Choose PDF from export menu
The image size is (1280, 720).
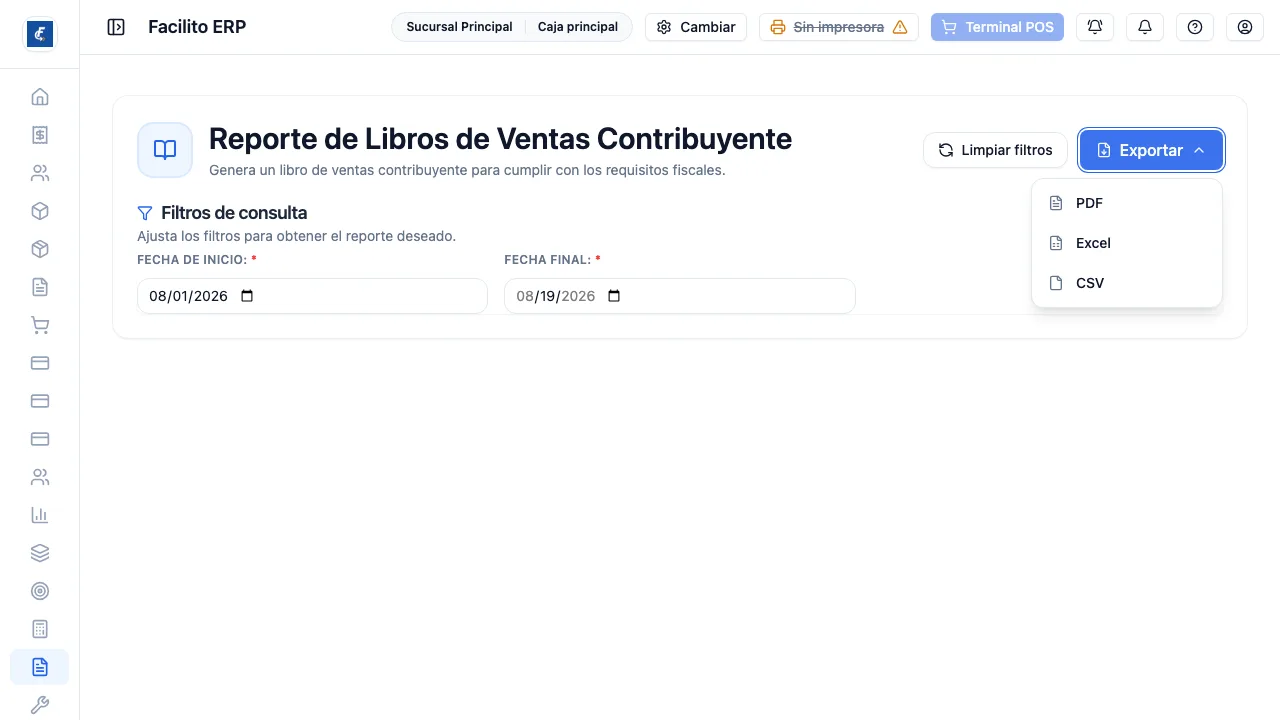(x=1127, y=203)
